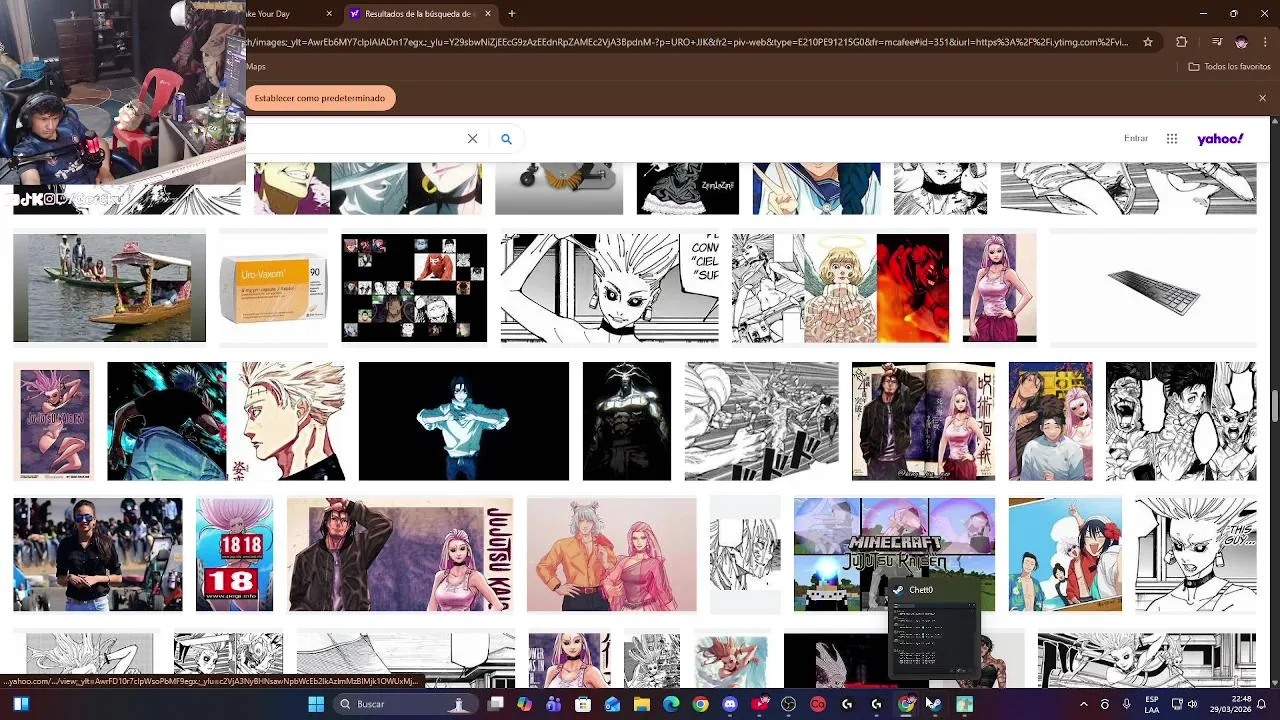
Task: Open the gray keyboard image
Action: click(1153, 288)
